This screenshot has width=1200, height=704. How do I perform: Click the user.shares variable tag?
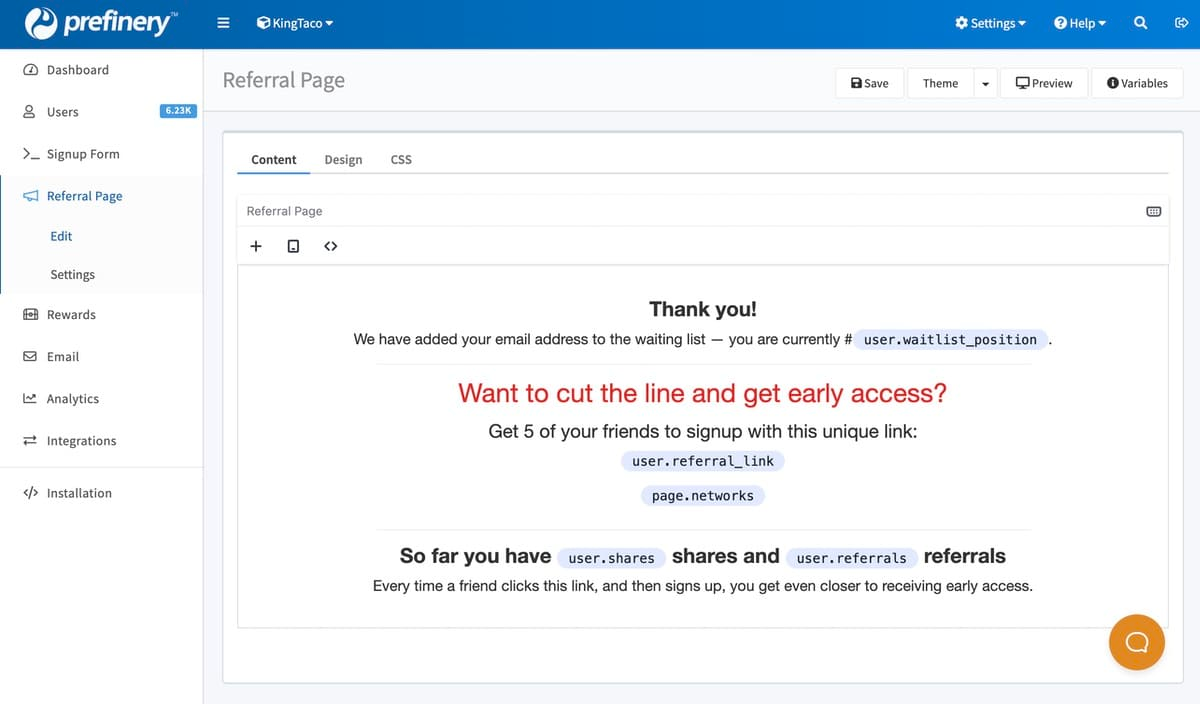pyautogui.click(x=611, y=558)
